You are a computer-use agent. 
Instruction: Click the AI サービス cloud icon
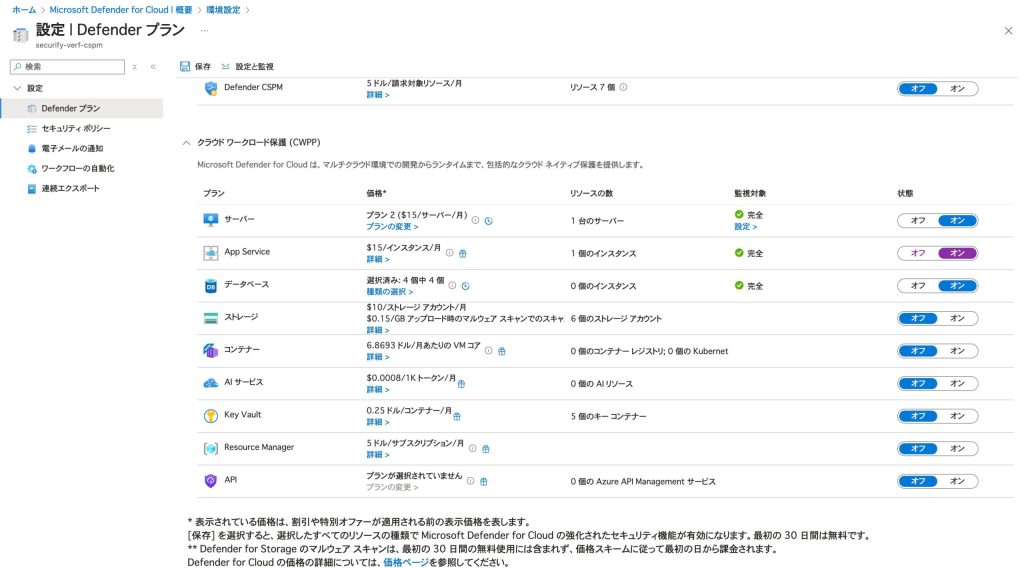(210, 383)
